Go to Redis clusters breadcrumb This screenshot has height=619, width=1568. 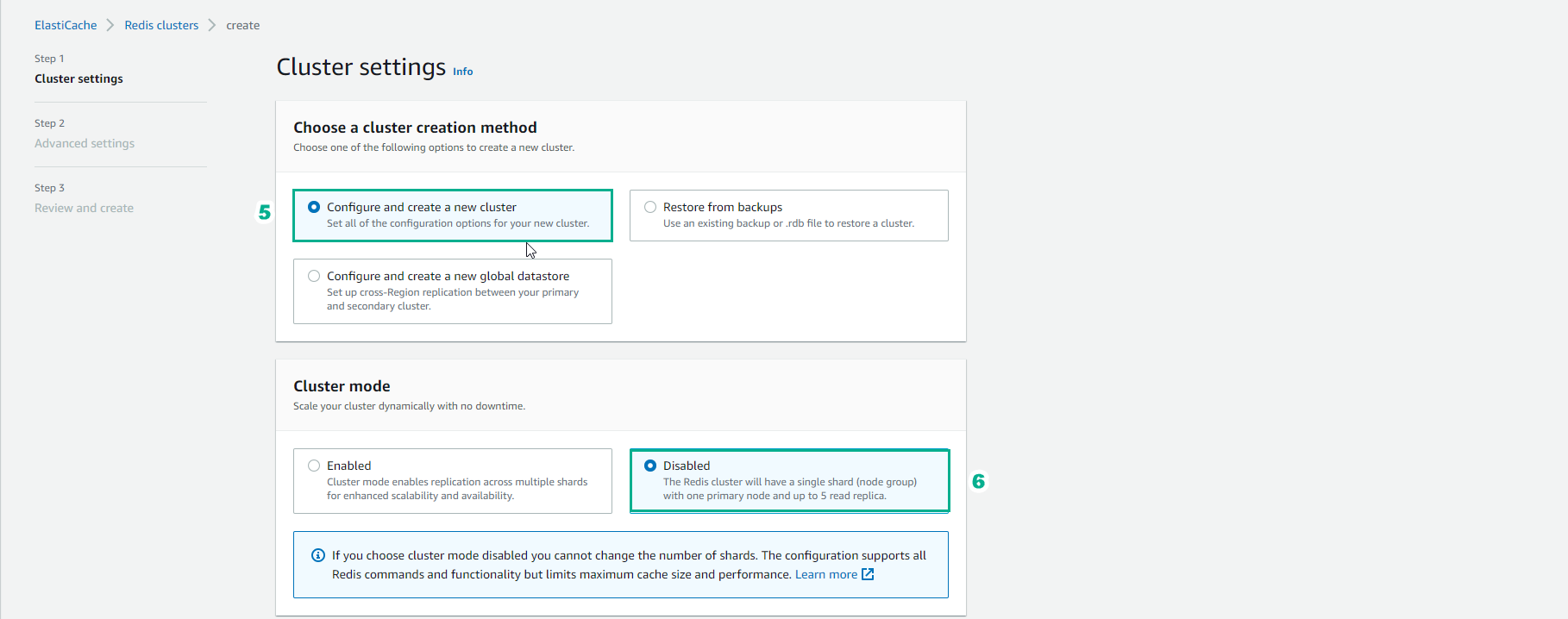click(161, 25)
